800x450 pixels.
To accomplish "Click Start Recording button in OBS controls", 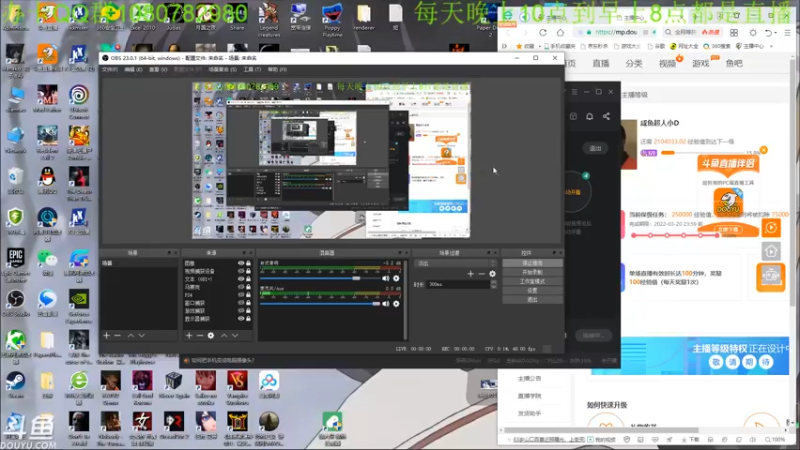I will 533,272.
